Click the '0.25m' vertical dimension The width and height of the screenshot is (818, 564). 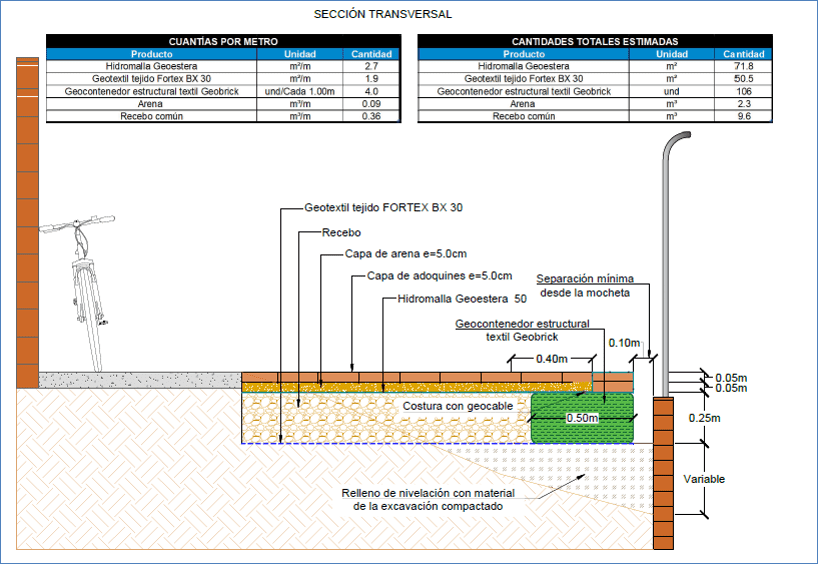[704, 418]
